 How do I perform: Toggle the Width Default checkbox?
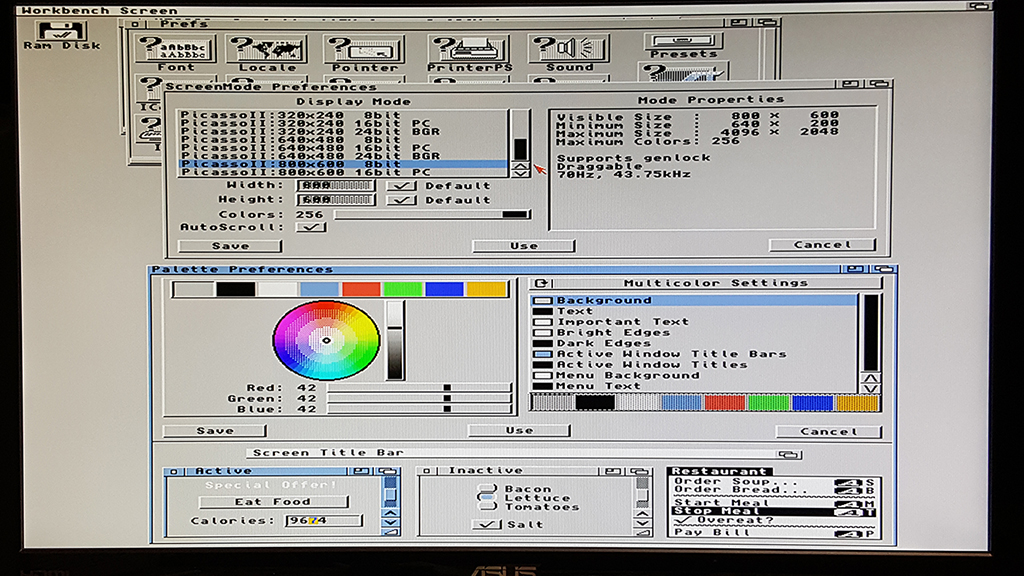401,185
